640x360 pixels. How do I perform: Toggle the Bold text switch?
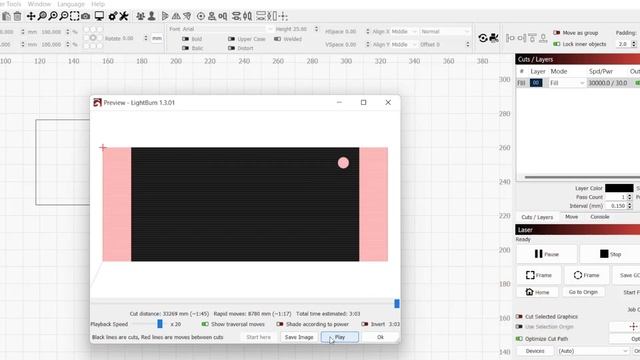tap(185, 39)
